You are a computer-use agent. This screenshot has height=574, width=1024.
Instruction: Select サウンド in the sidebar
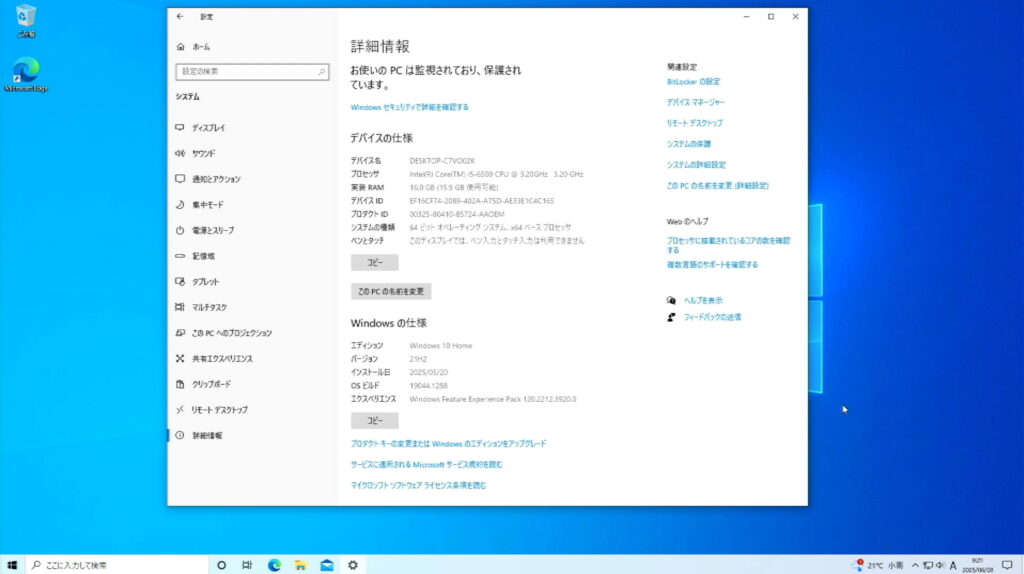(x=203, y=153)
